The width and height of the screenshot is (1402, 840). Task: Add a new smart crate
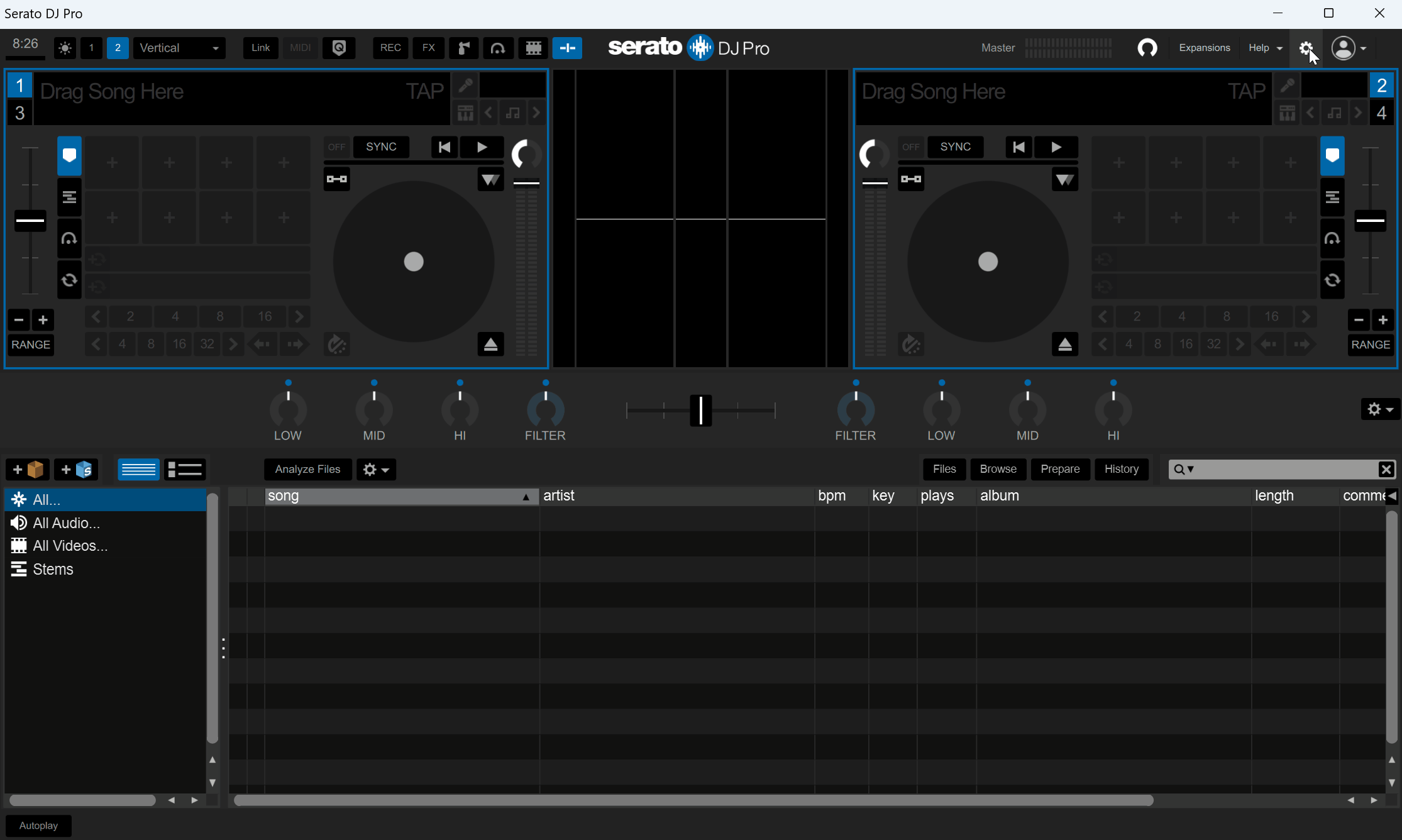tap(76, 470)
